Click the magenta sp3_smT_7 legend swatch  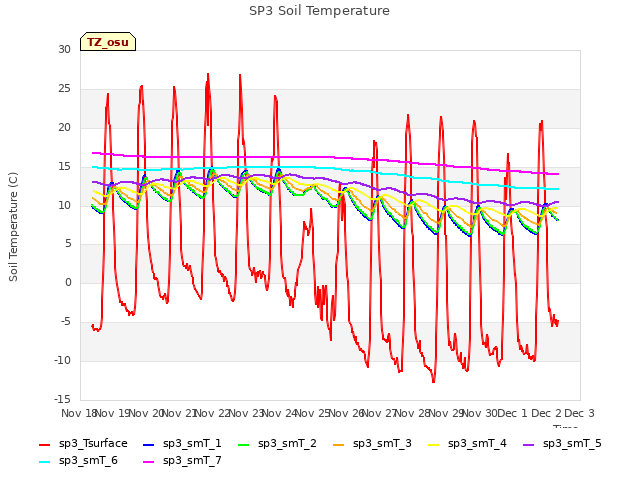[149, 462]
